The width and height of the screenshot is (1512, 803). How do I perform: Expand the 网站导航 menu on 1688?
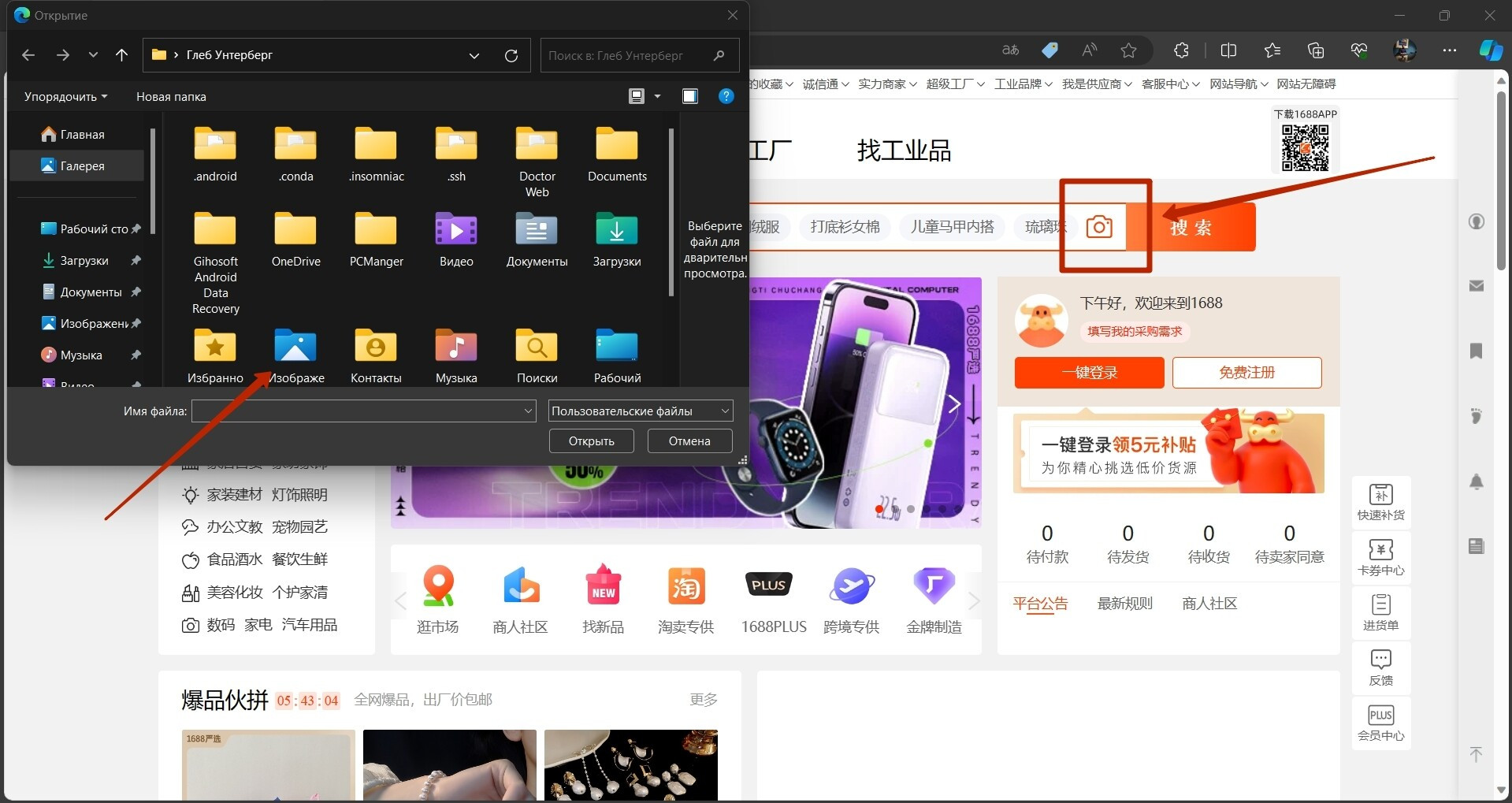click(1239, 84)
